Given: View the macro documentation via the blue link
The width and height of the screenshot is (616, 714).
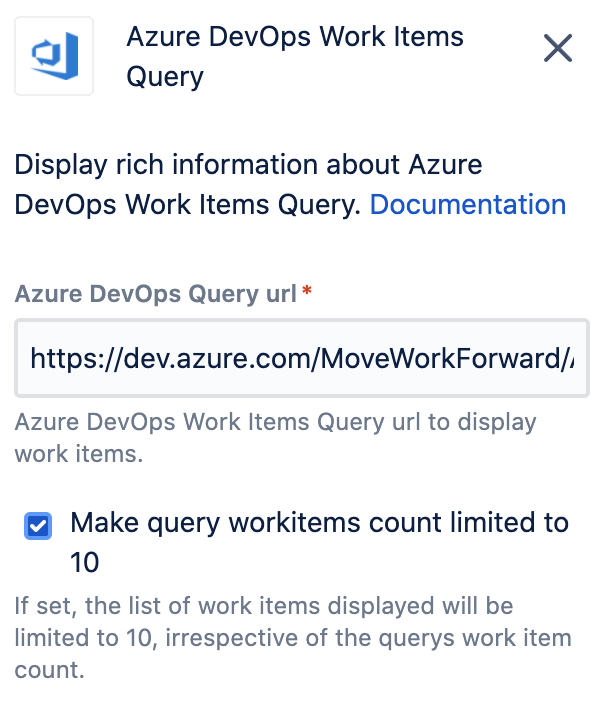Looking at the screenshot, I should 467,205.
